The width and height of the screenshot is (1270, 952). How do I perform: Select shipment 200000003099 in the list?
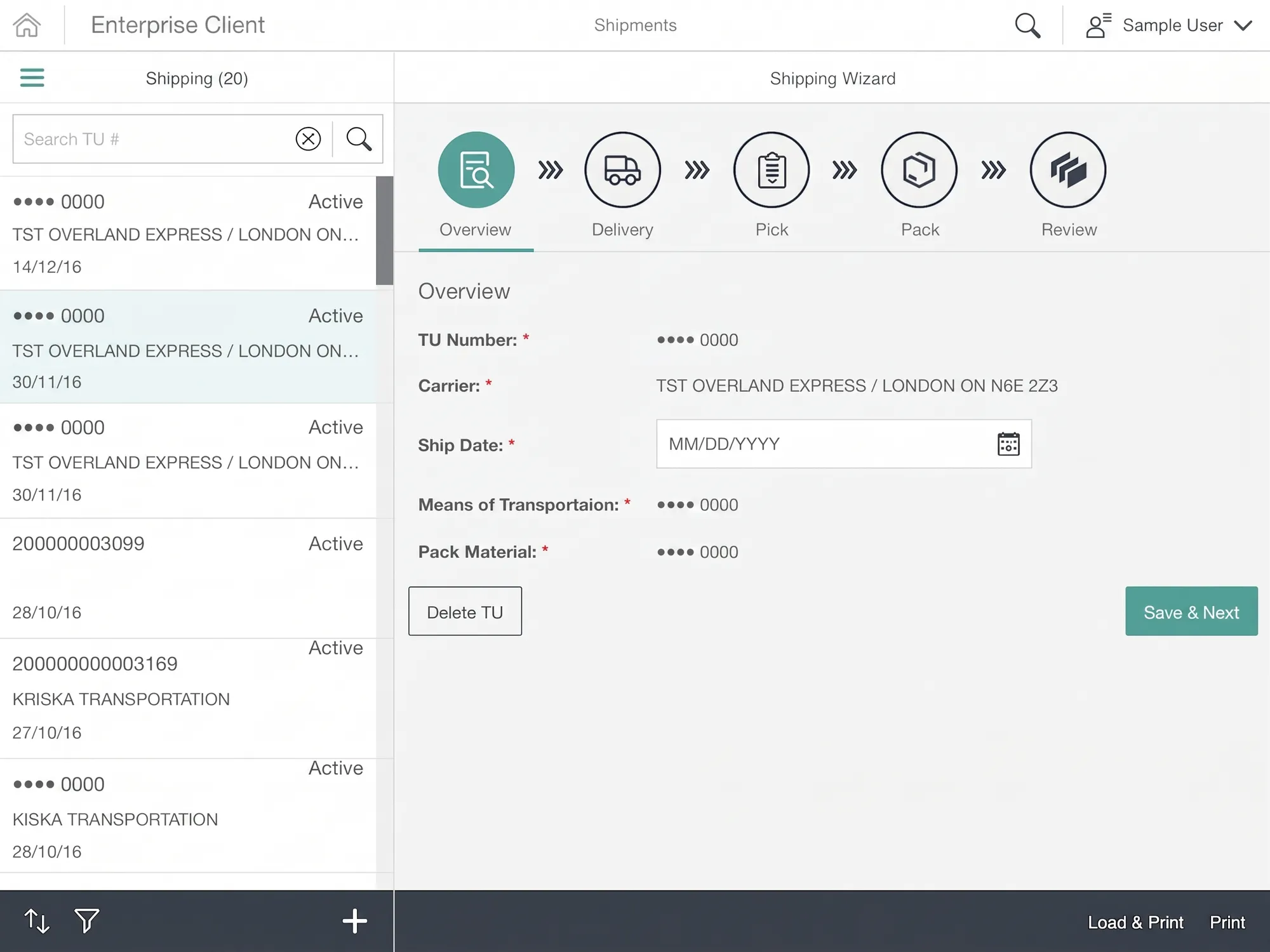(188, 578)
